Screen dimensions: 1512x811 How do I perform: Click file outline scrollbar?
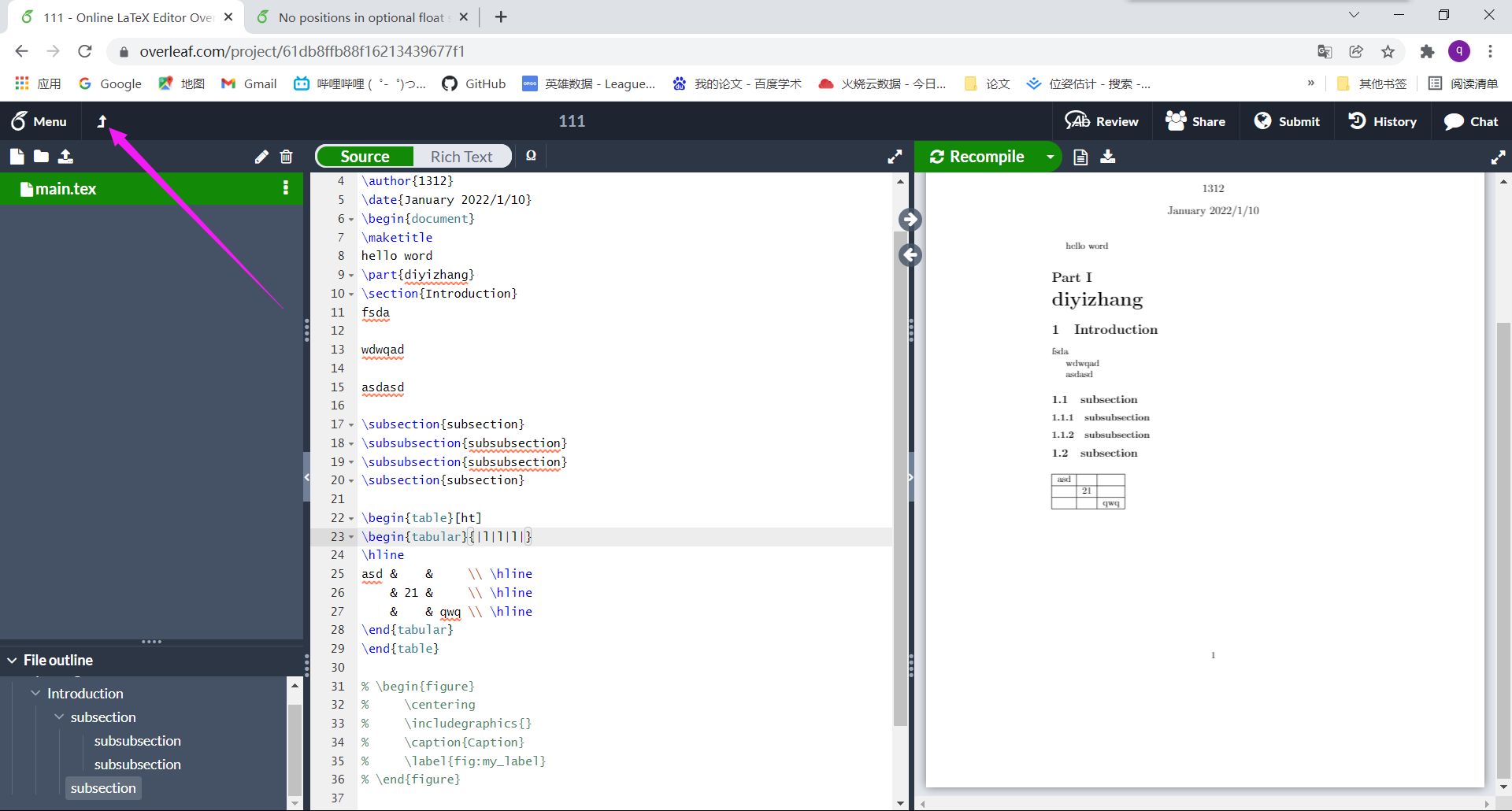[295, 750]
